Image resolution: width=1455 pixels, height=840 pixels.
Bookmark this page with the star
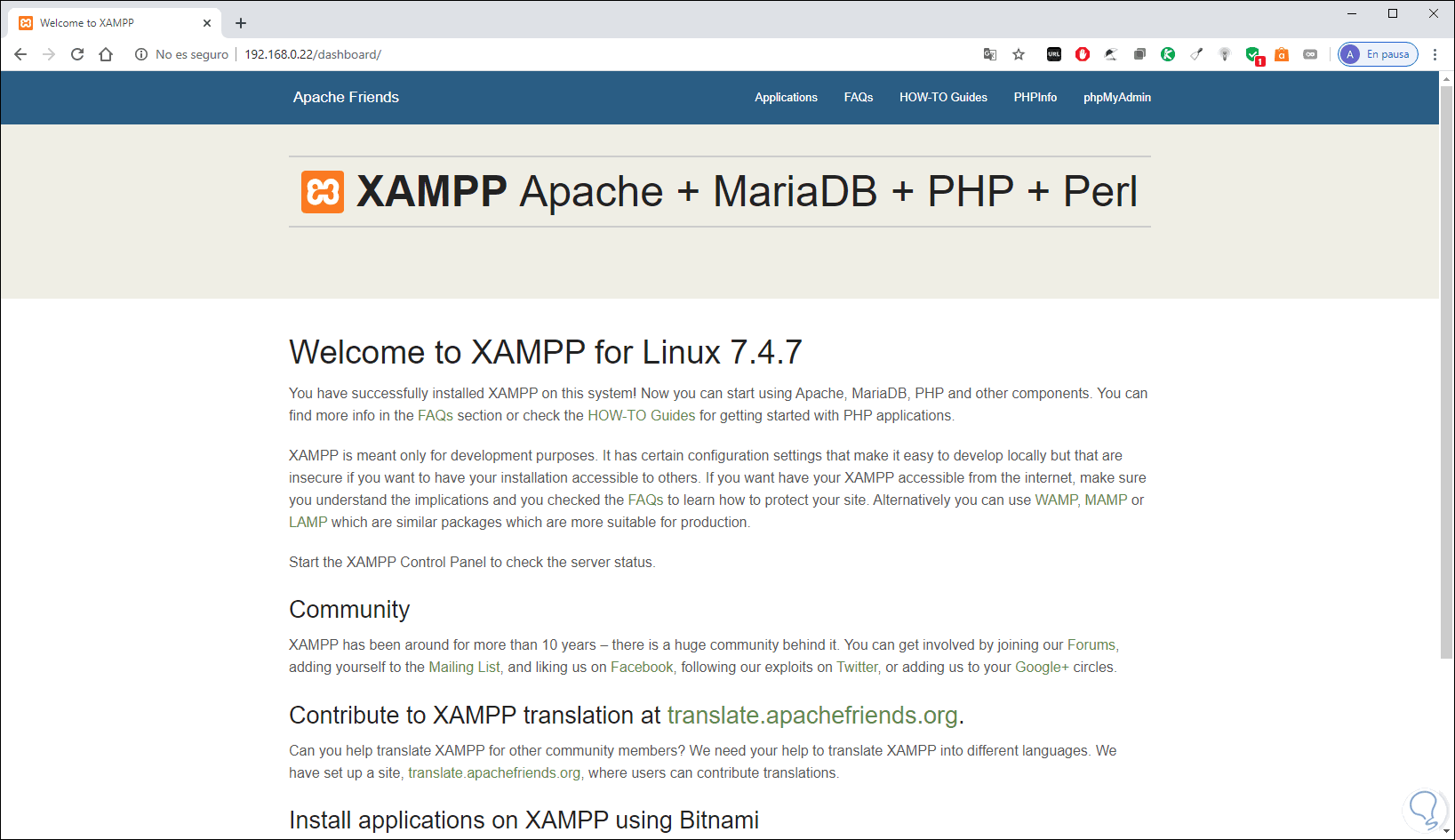[x=1019, y=54]
